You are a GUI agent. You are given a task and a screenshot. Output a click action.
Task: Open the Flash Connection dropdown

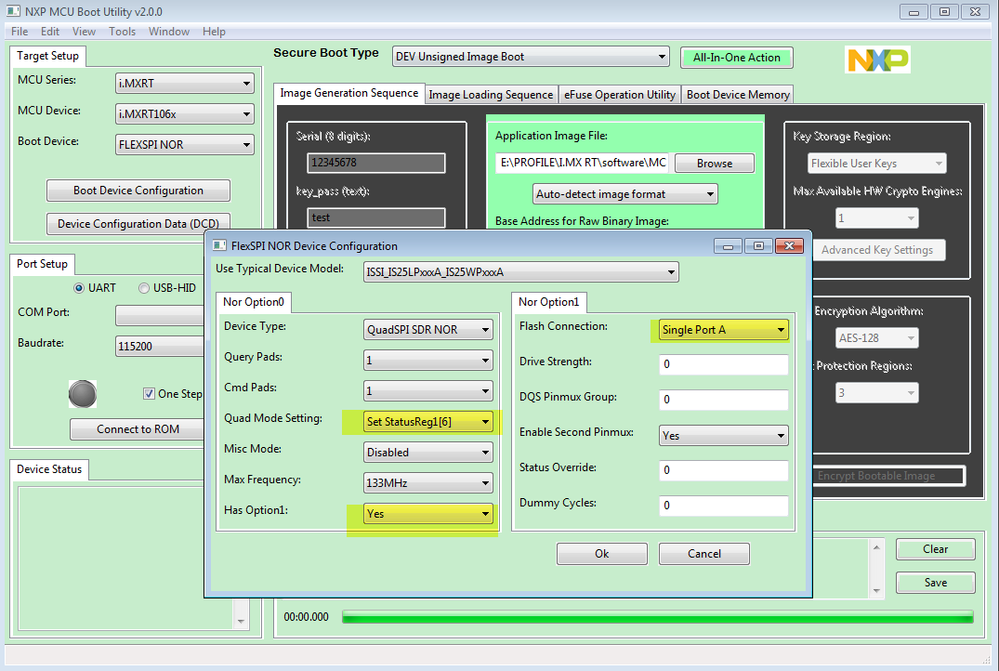tap(723, 329)
